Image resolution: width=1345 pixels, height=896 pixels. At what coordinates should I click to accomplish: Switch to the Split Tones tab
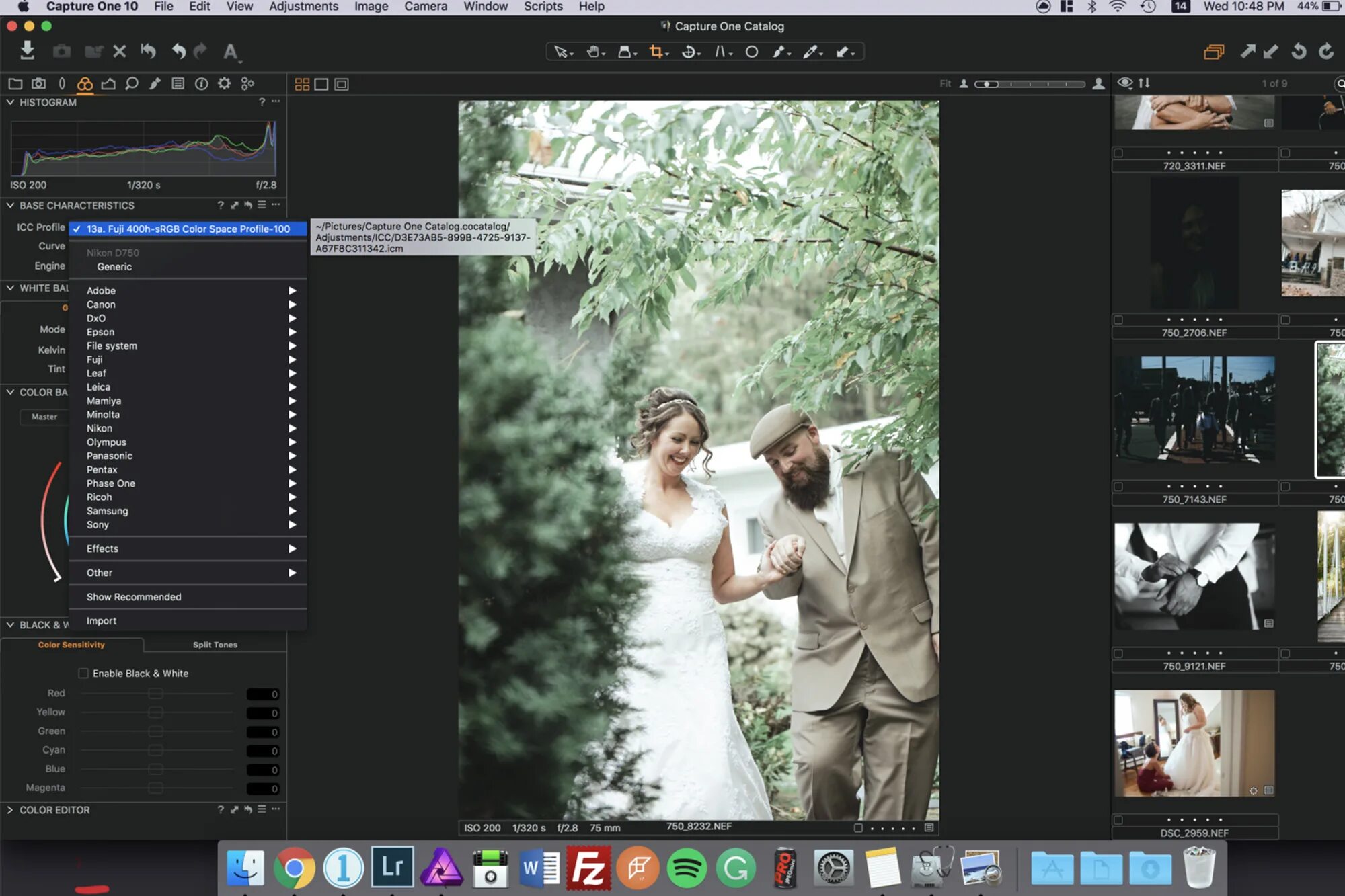click(215, 645)
